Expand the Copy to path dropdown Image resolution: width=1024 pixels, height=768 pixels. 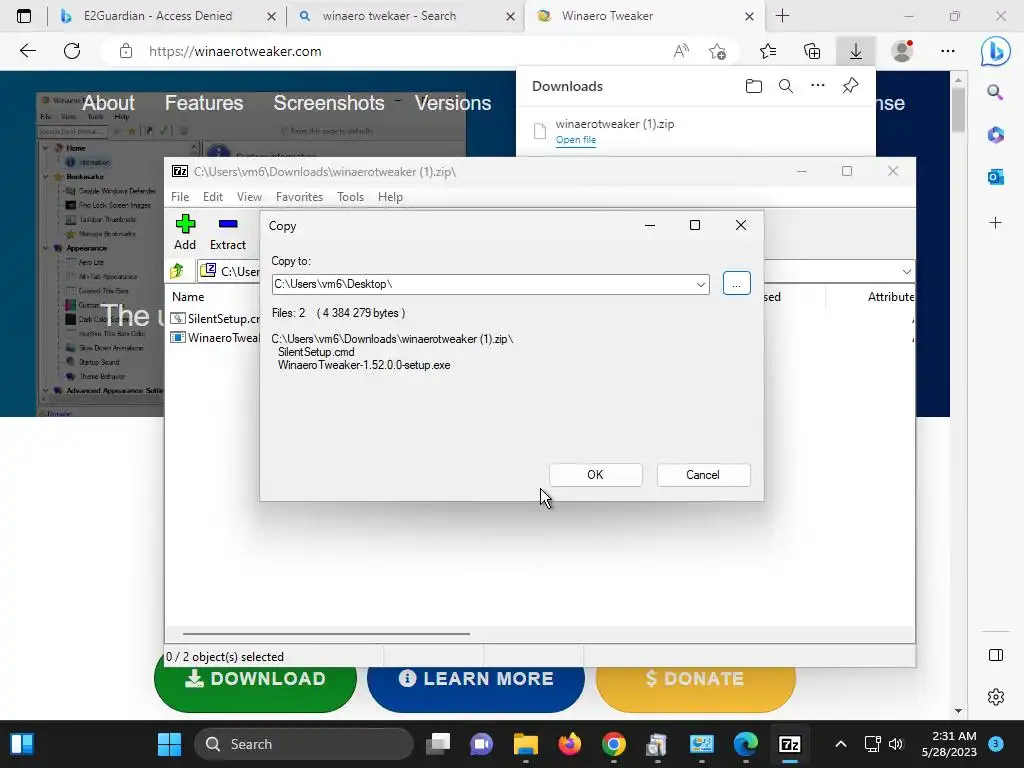(701, 284)
